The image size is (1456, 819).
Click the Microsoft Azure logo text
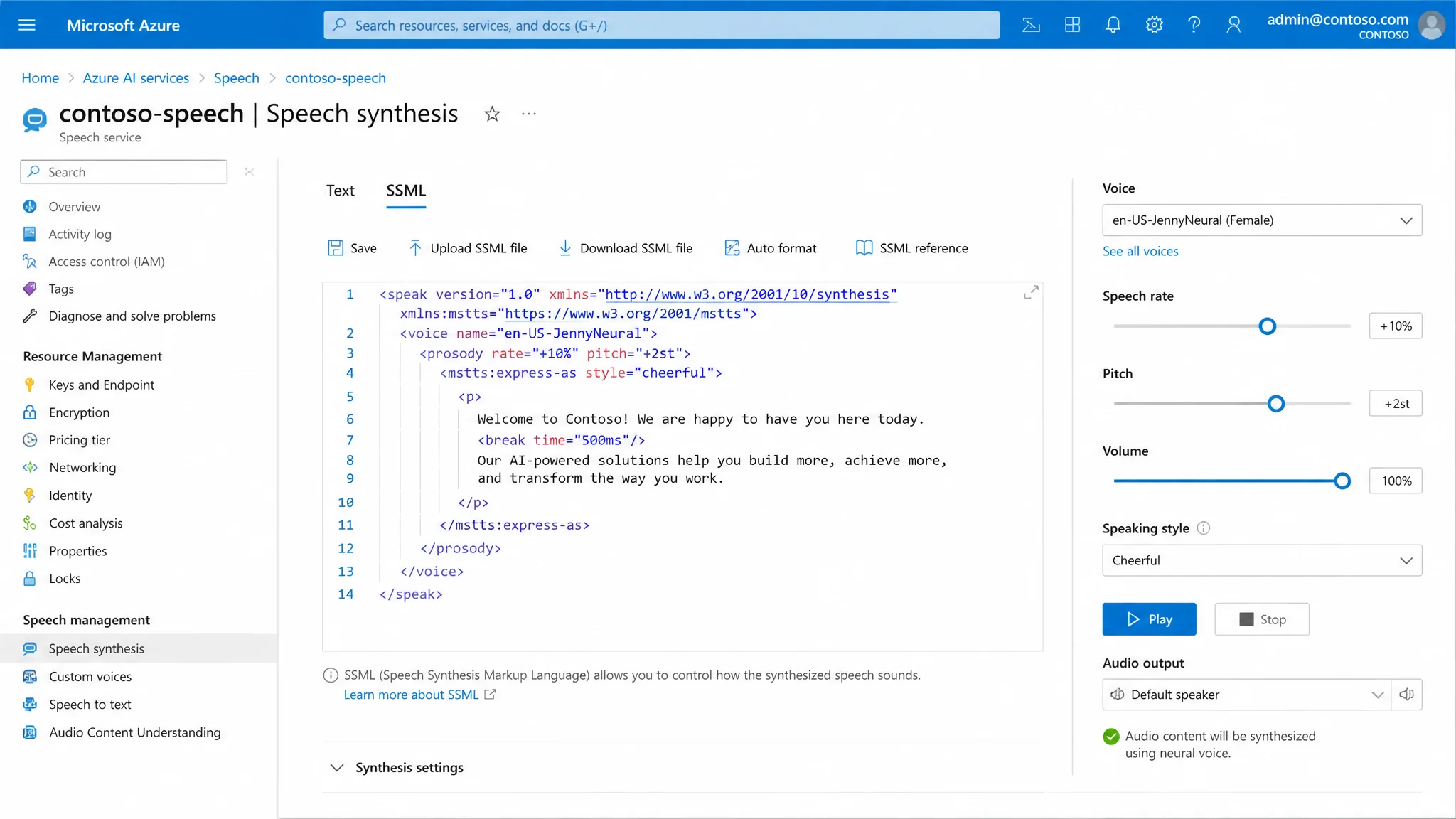(123, 26)
